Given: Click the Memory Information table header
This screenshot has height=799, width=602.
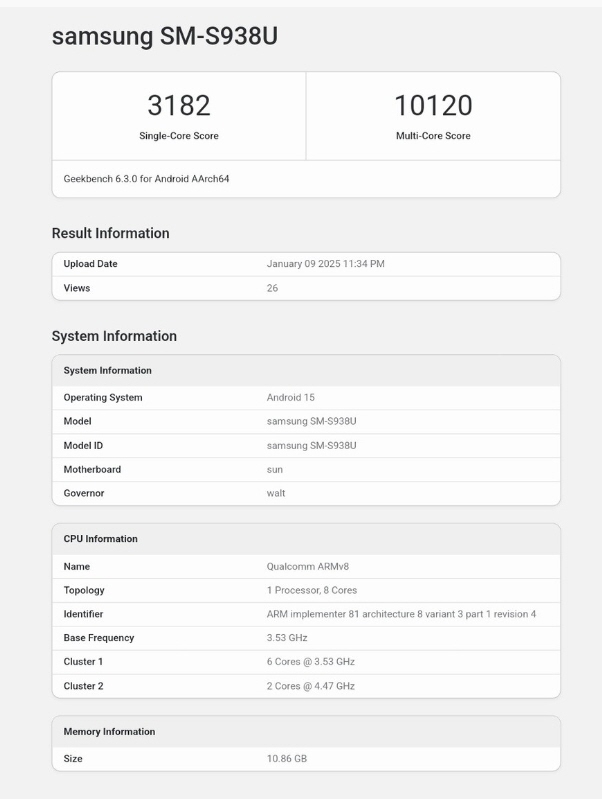Looking at the screenshot, I should click(110, 731).
